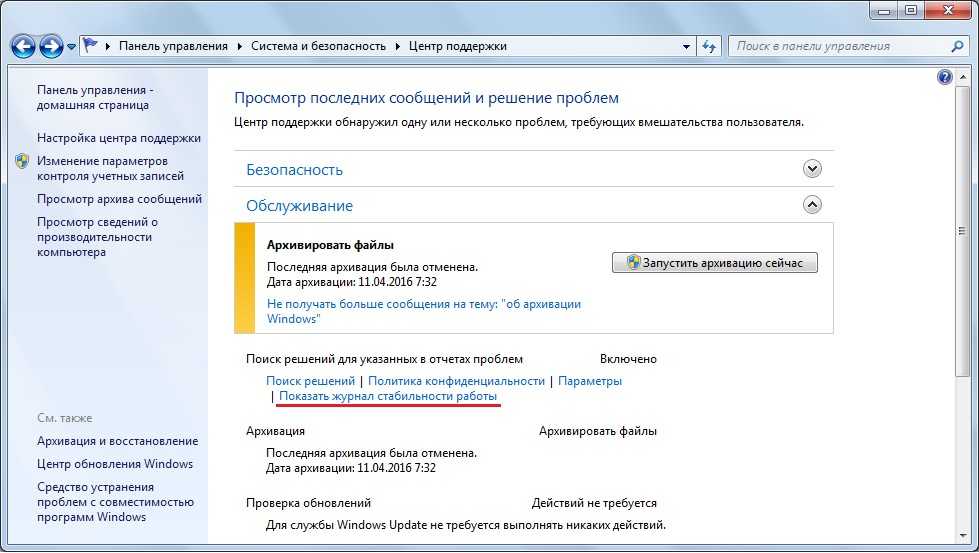Open Параметры link
This screenshot has width=979, height=553.
click(x=590, y=381)
